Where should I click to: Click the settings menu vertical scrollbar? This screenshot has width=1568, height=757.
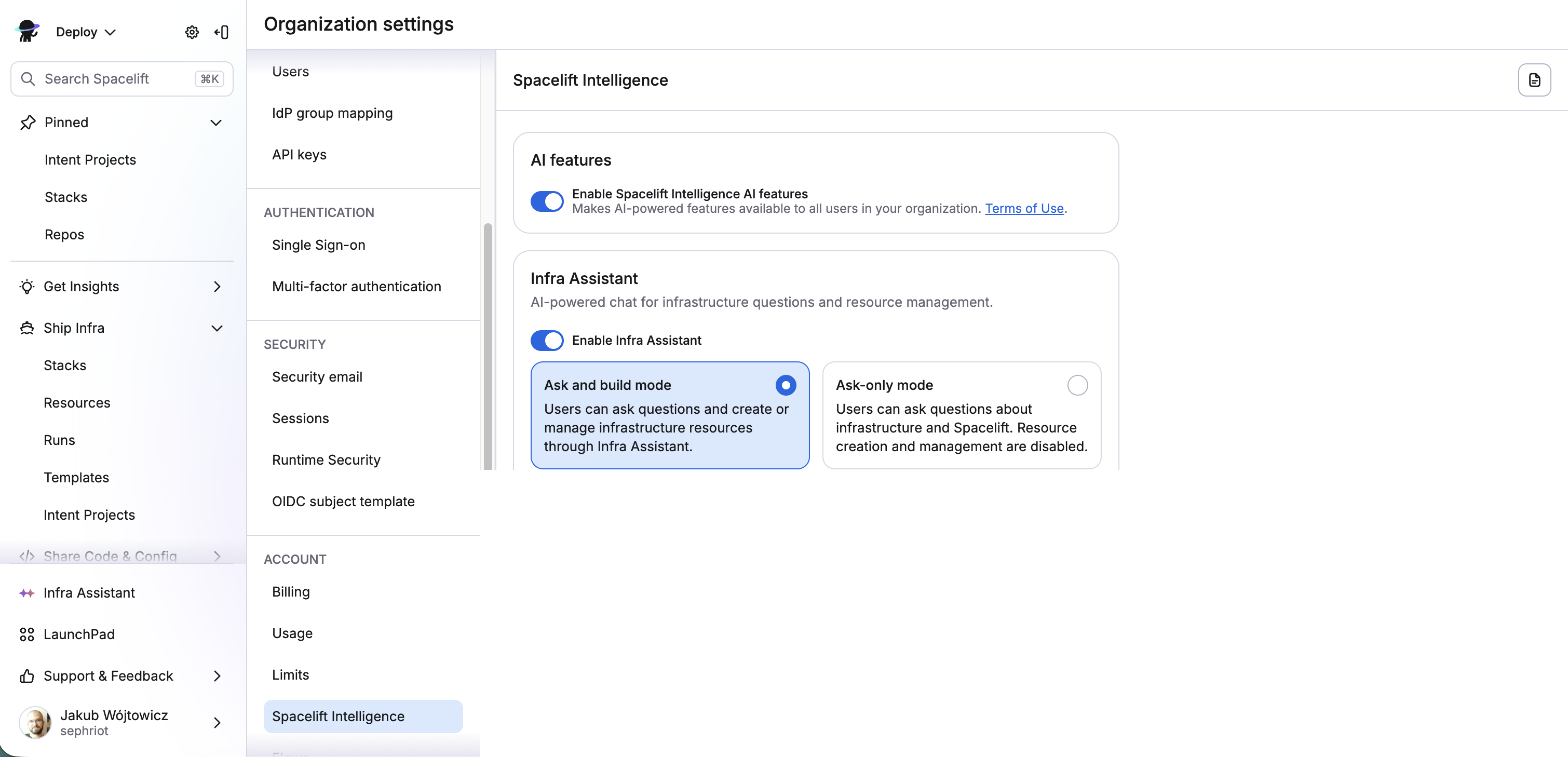click(488, 346)
